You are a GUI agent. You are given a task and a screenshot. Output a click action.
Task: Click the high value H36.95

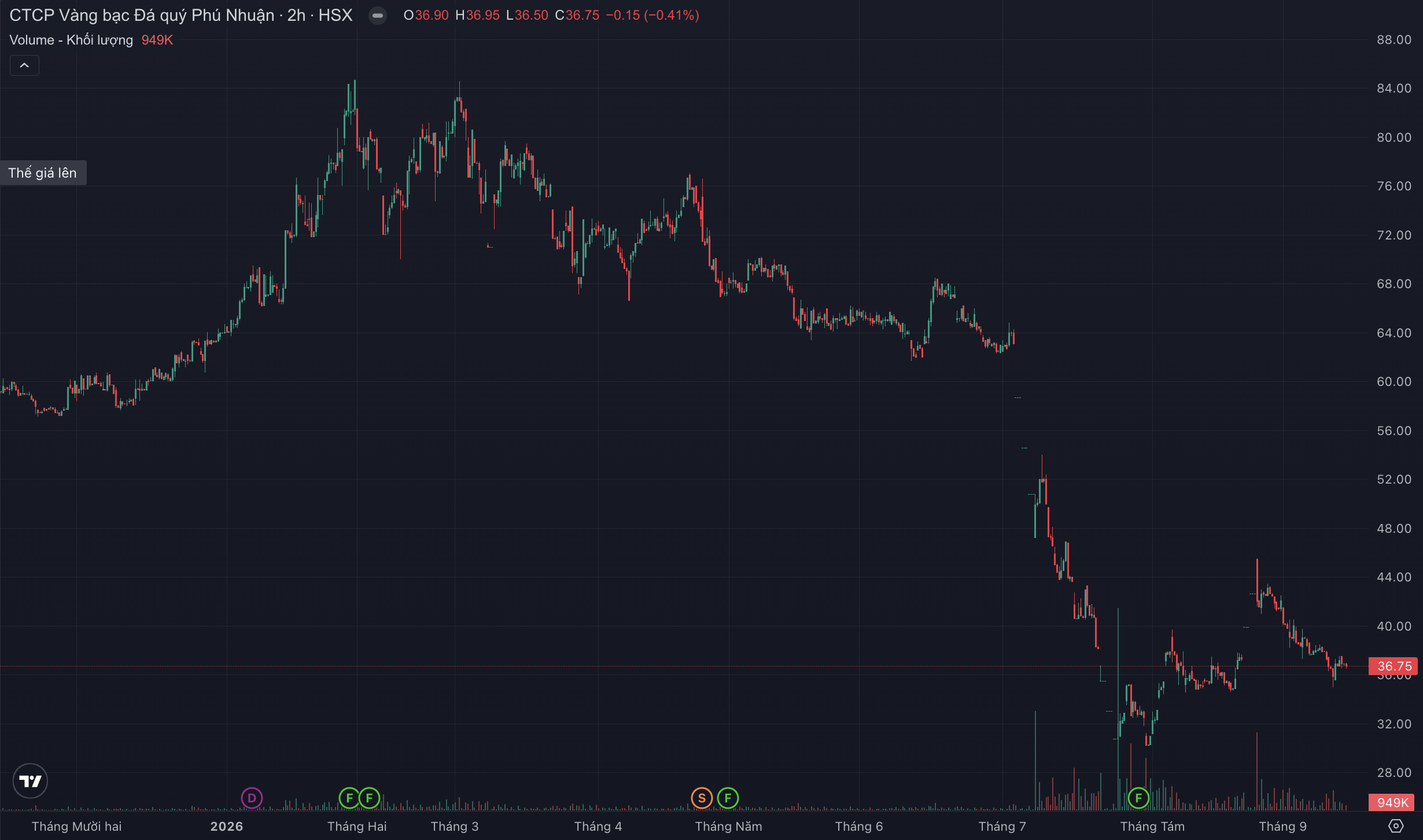pos(478,16)
